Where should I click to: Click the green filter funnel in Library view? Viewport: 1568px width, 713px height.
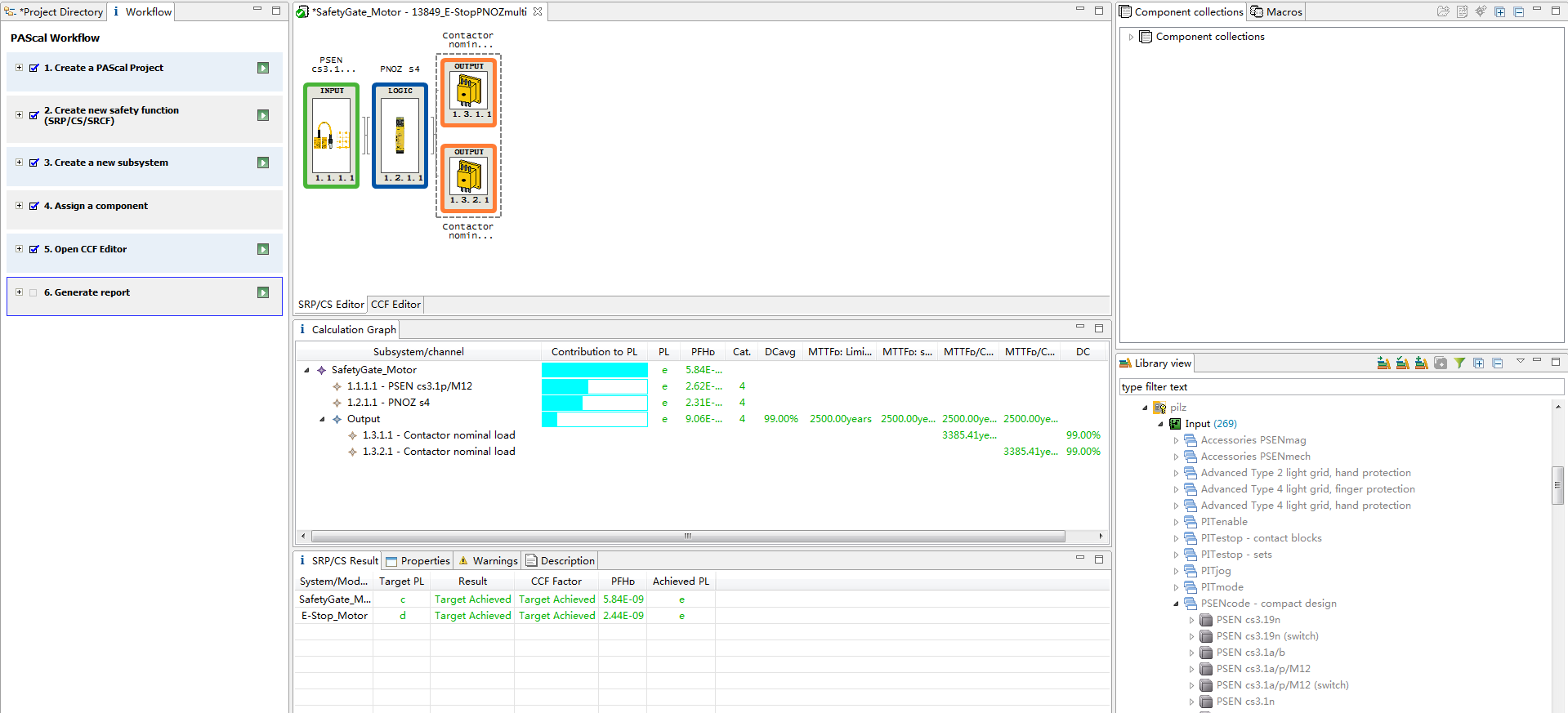point(1459,363)
